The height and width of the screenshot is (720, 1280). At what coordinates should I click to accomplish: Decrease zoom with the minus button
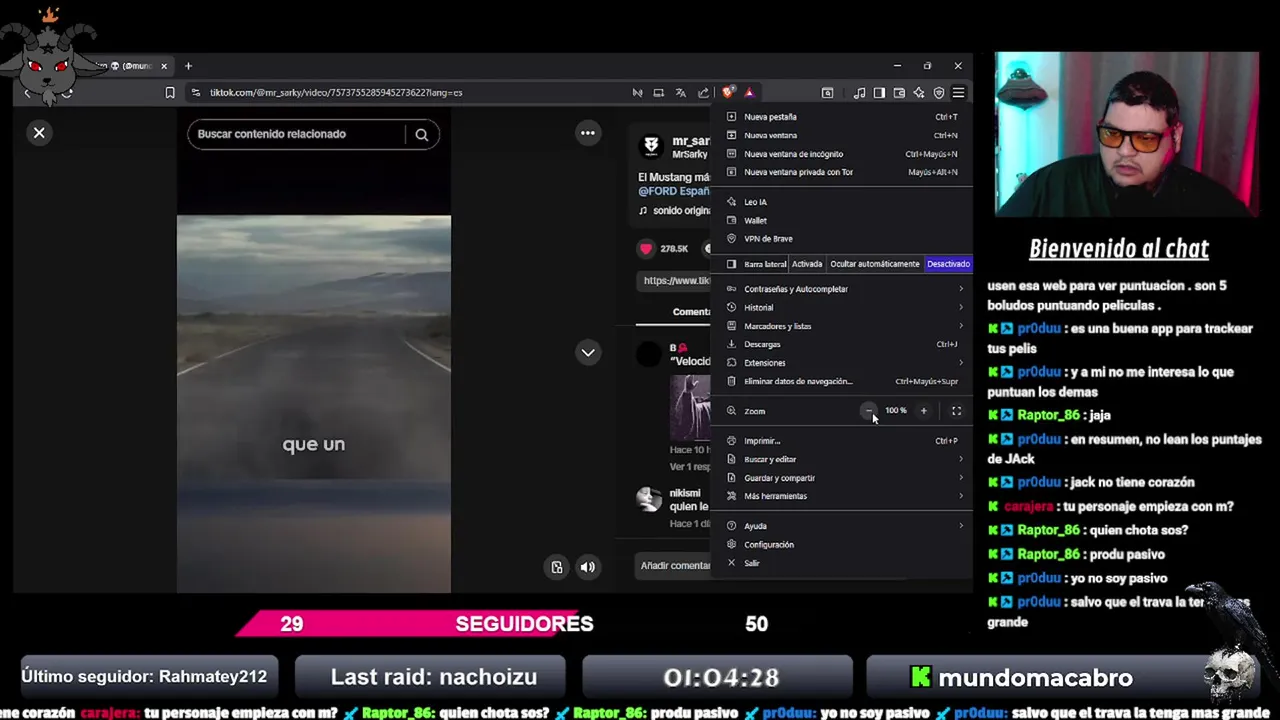pos(869,411)
